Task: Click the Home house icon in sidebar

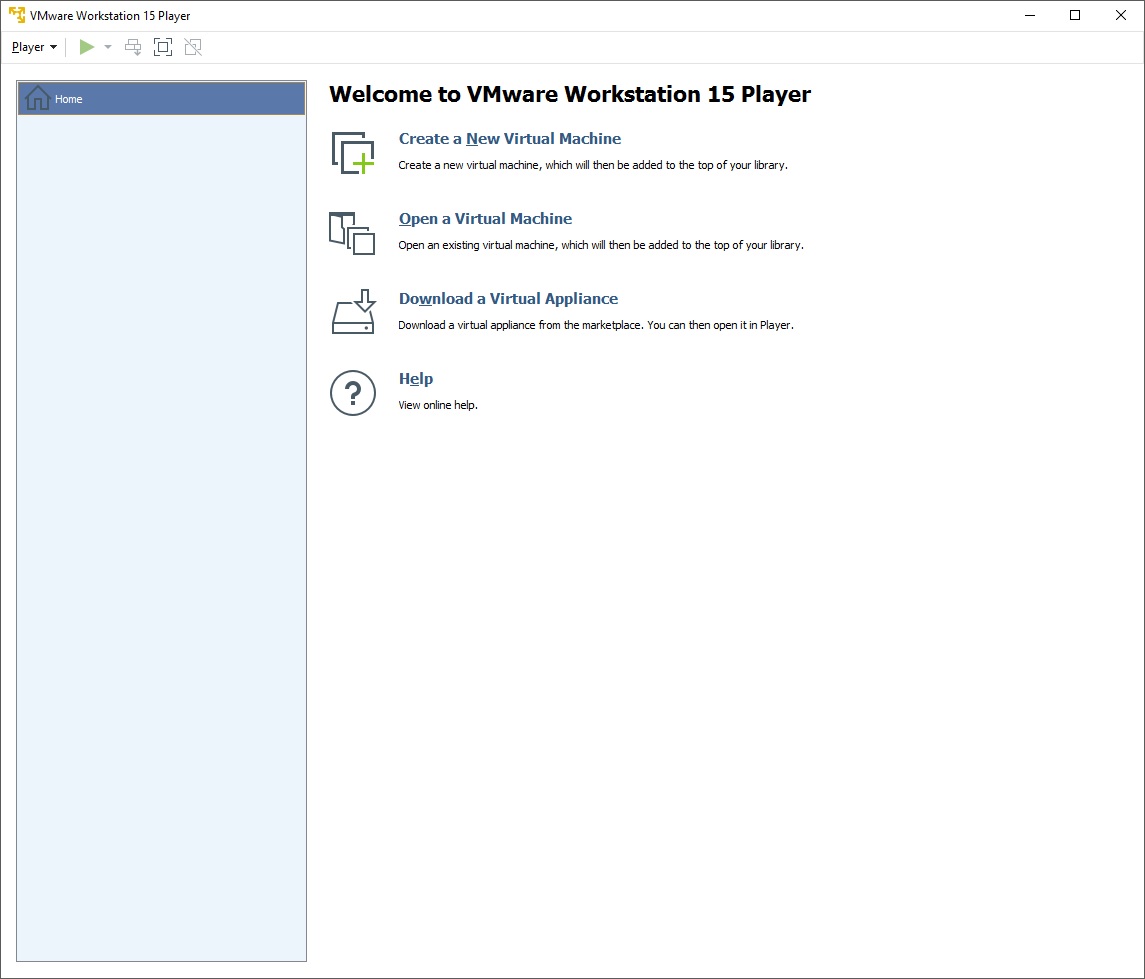Action: click(37, 98)
